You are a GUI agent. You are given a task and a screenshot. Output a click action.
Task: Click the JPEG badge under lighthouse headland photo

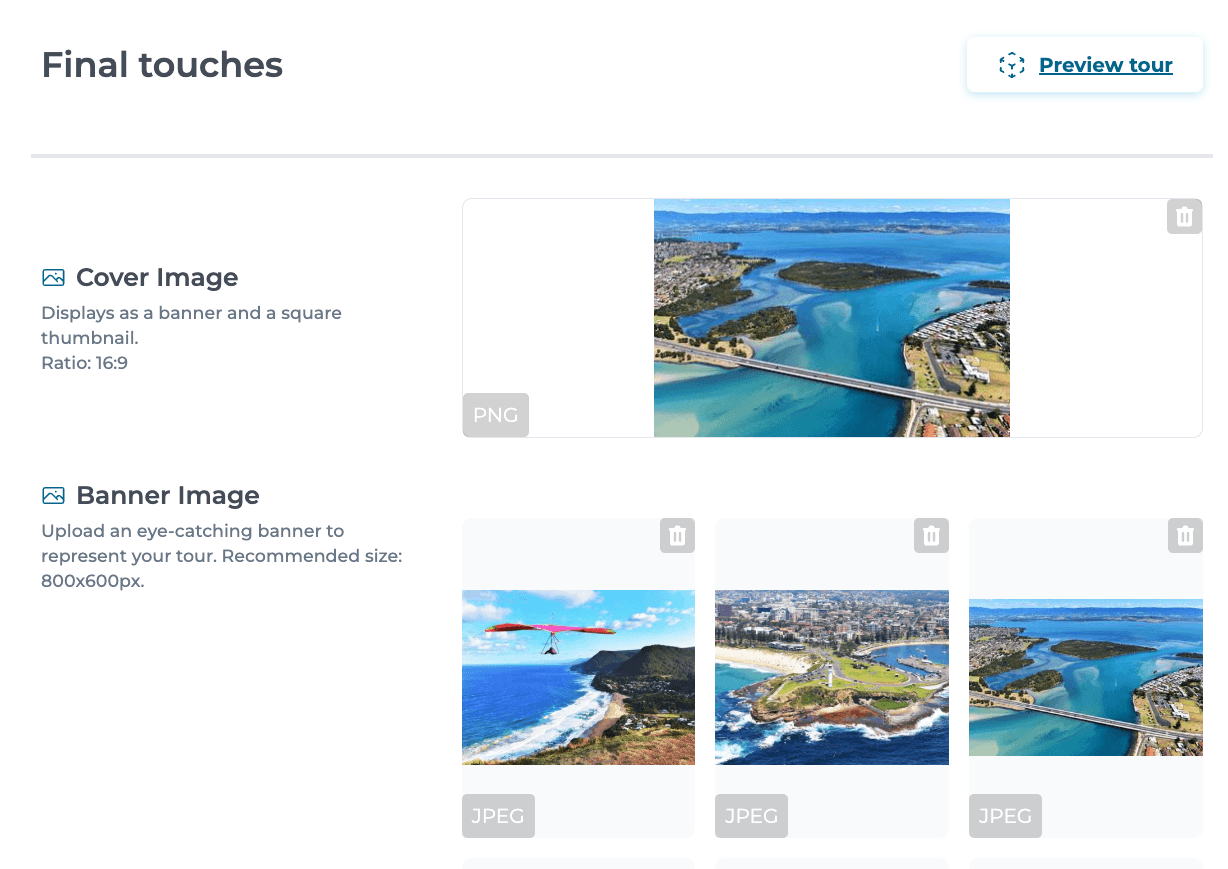751,816
